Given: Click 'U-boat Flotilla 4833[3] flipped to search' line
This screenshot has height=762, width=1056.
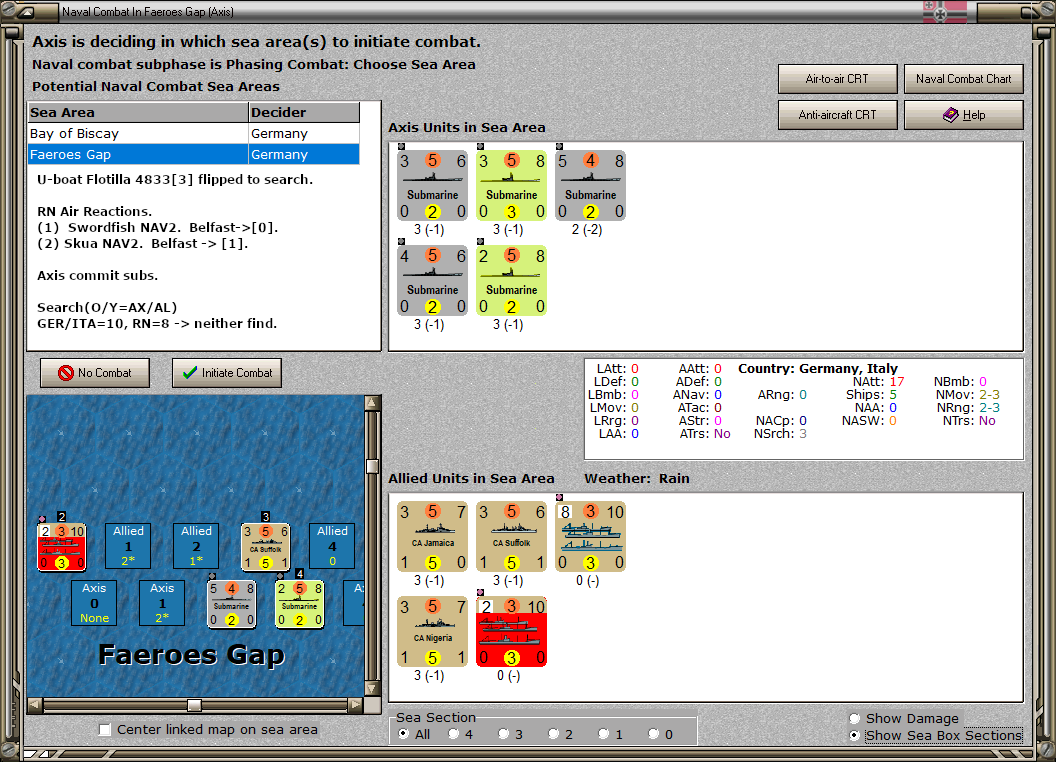Looking at the screenshot, I should (175, 180).
